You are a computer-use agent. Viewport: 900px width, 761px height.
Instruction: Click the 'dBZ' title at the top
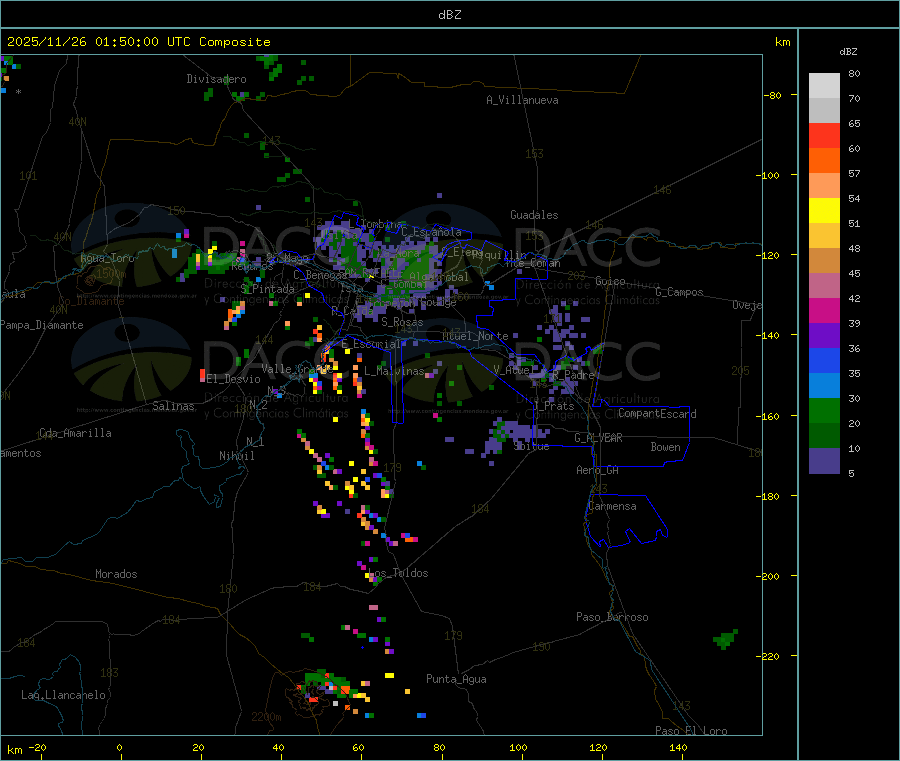click(449, 15)
